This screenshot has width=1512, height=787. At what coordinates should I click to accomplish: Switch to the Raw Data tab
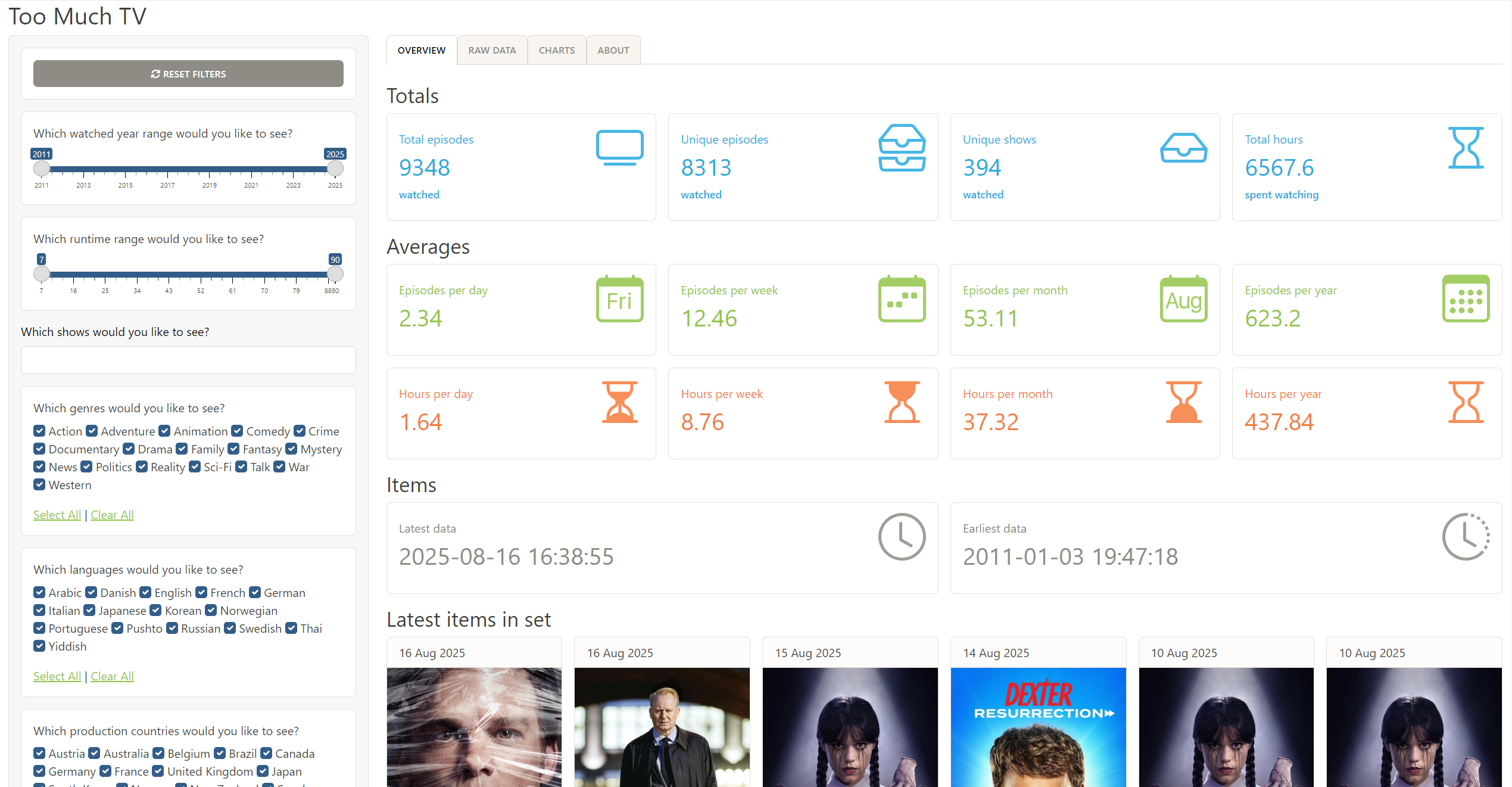492,50
